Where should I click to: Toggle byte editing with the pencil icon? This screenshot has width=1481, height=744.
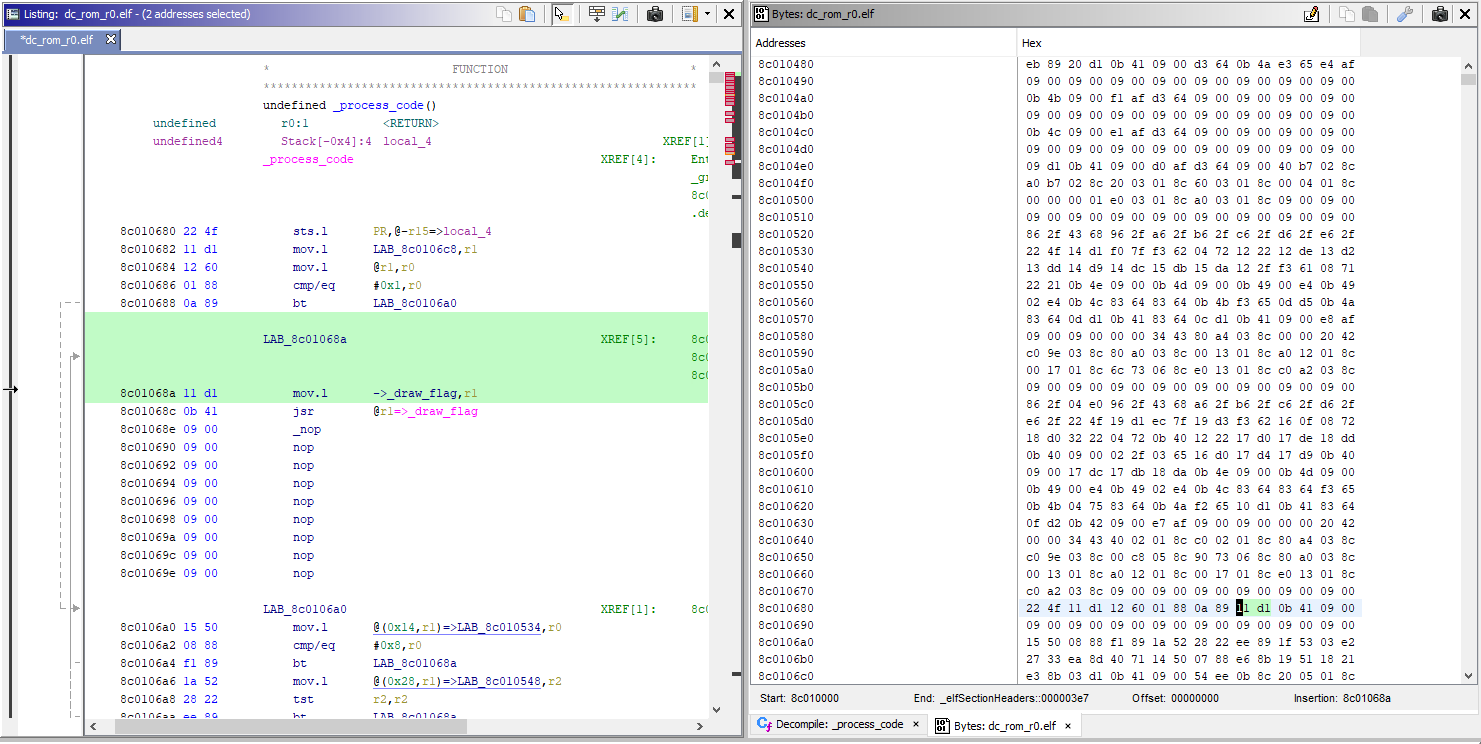coord(1311,14)
